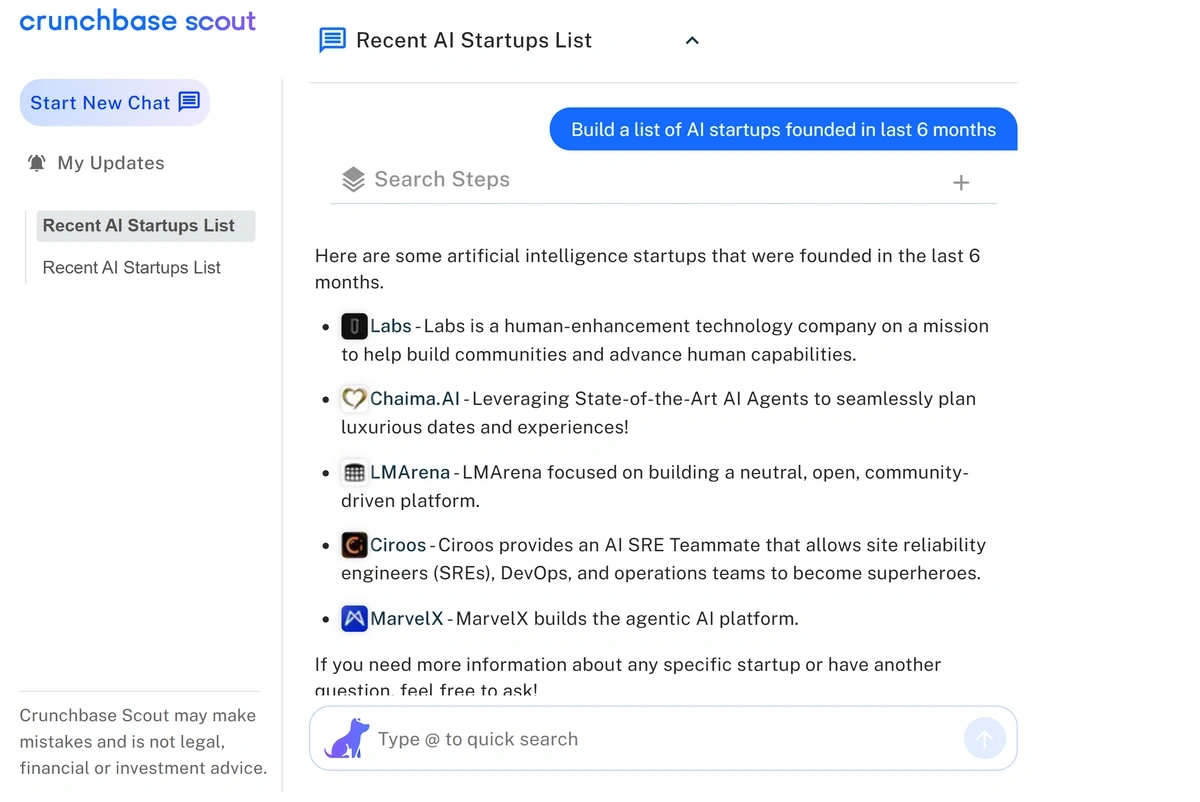Open the Labs company link

pyautogui.click(x=391, y=326)
